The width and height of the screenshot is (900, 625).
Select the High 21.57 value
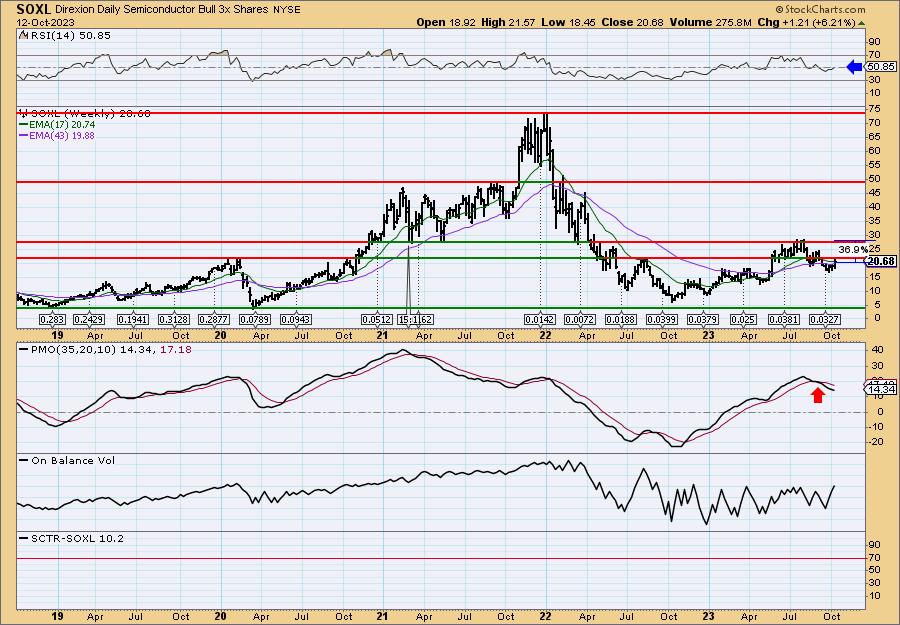point(508,22)
